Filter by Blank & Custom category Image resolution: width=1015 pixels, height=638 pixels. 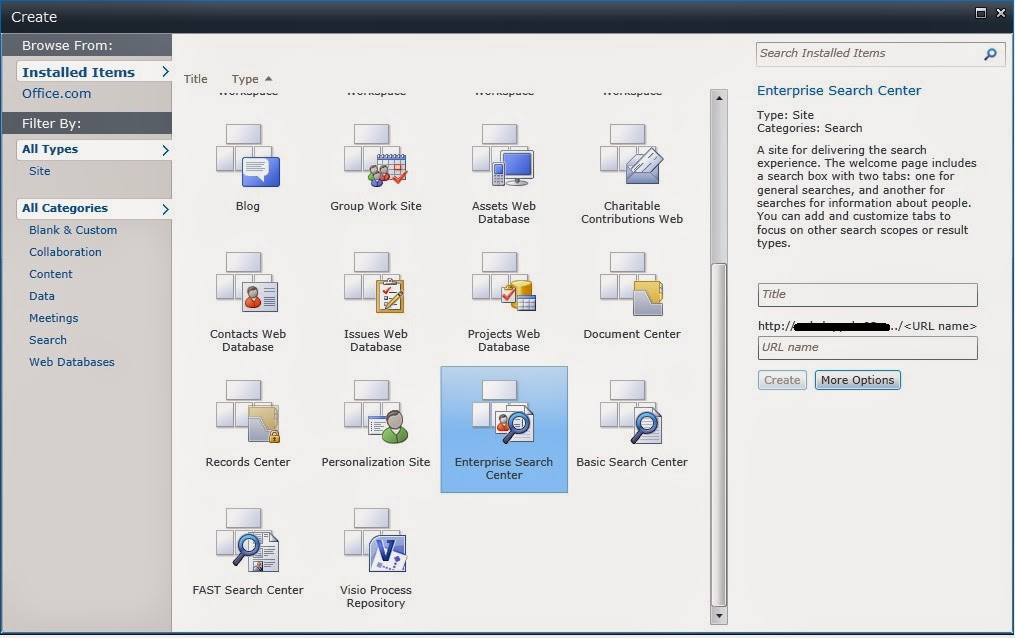(x=73, y=230)
